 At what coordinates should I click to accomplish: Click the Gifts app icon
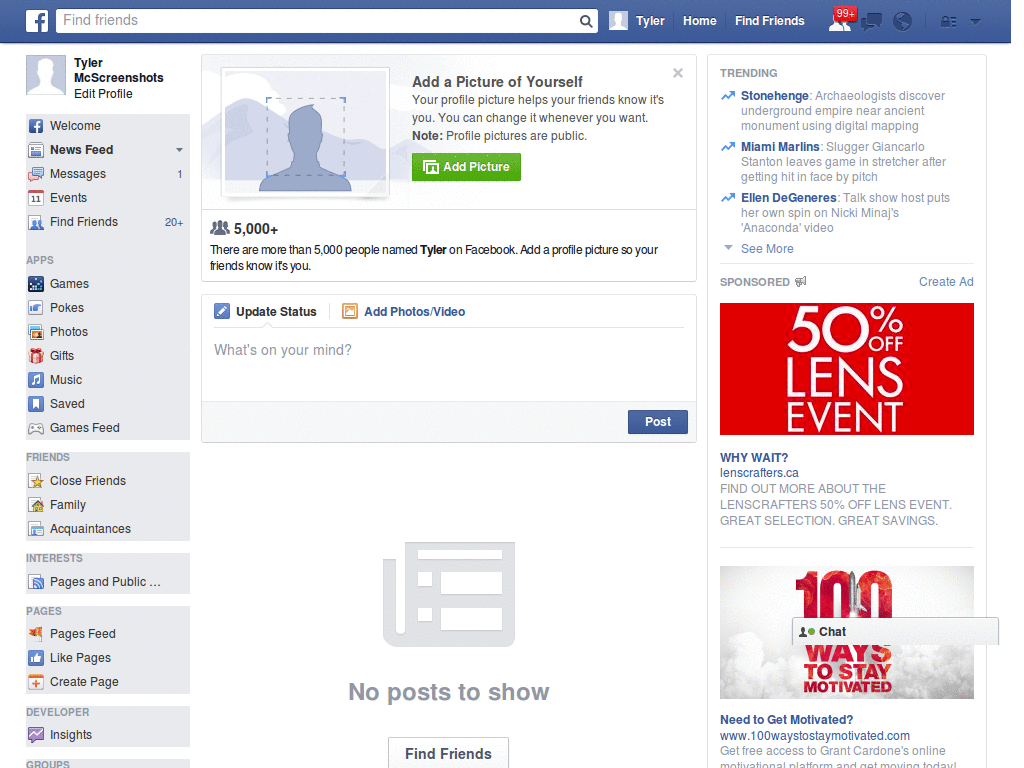point(36,356)
